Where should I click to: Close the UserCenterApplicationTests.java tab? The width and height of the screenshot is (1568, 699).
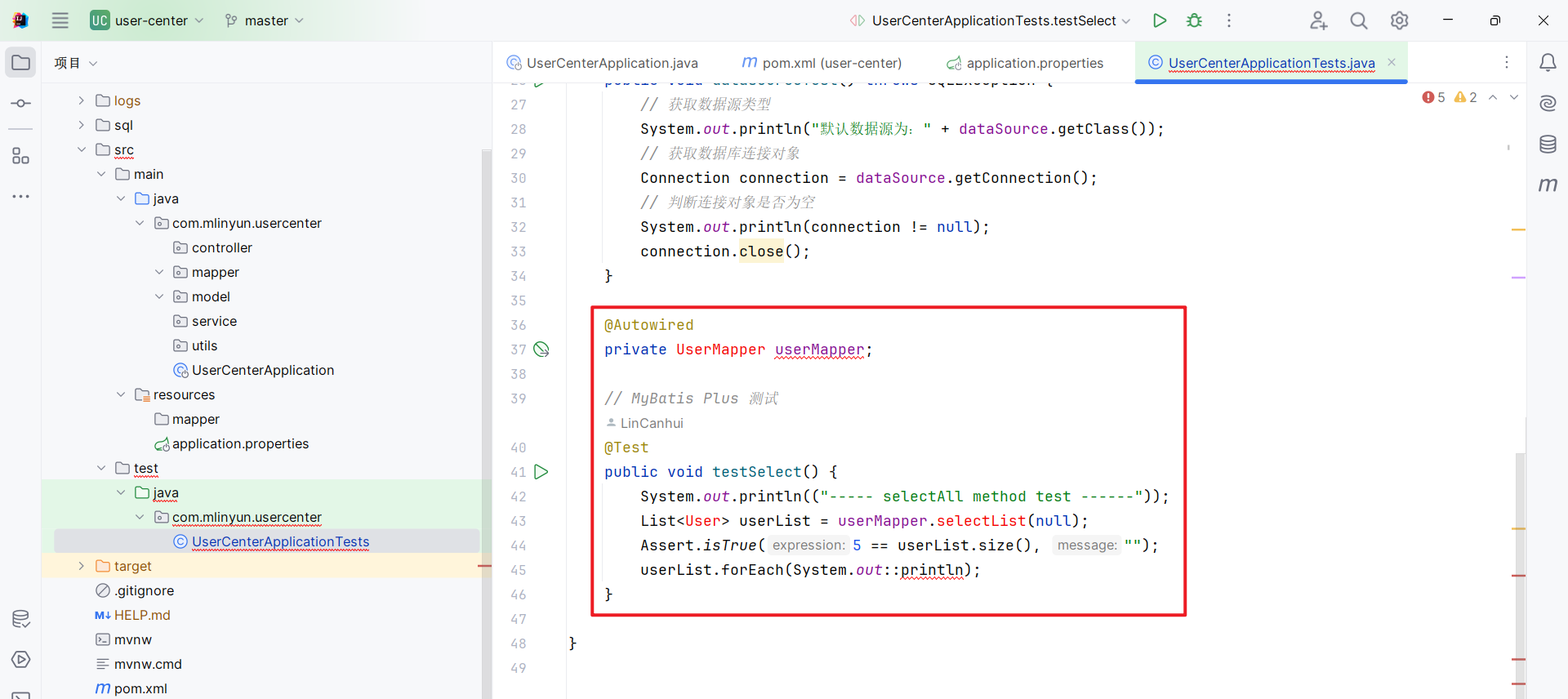click(1392, 63)
